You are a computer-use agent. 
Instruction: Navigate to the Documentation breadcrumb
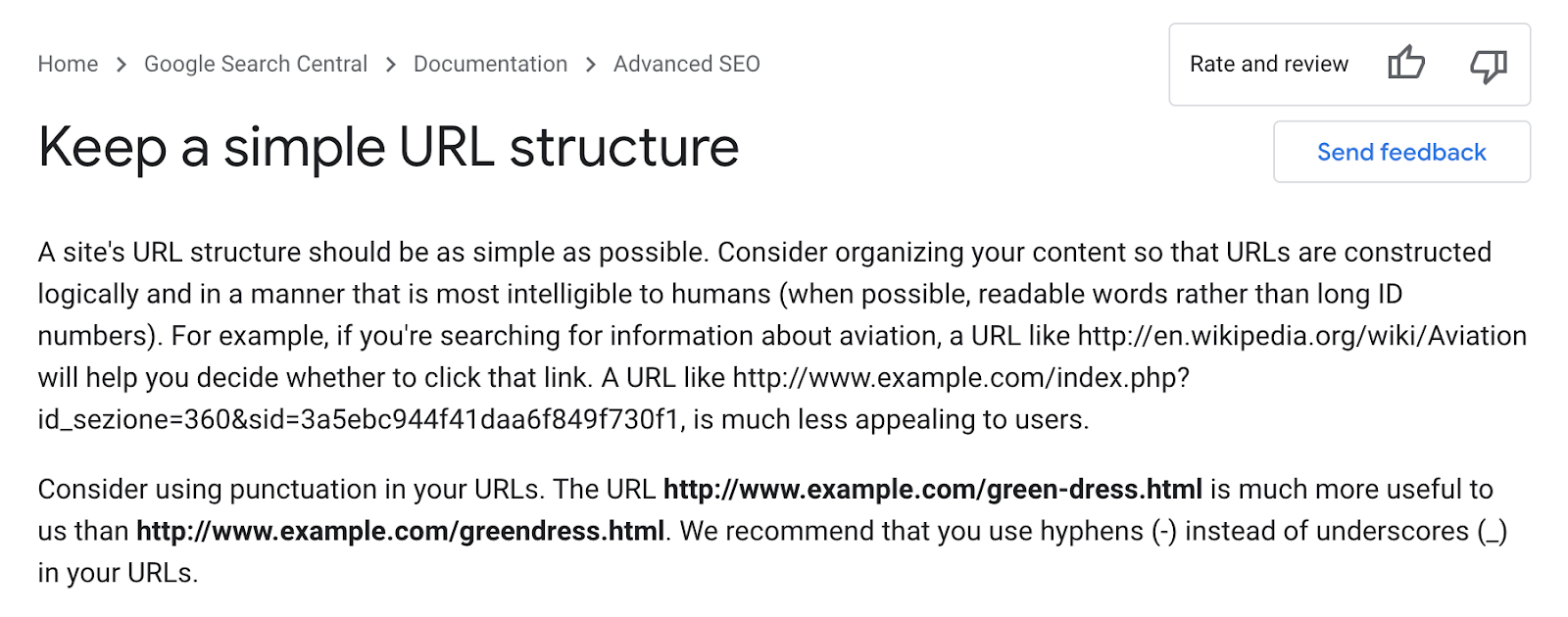(490, 64)
